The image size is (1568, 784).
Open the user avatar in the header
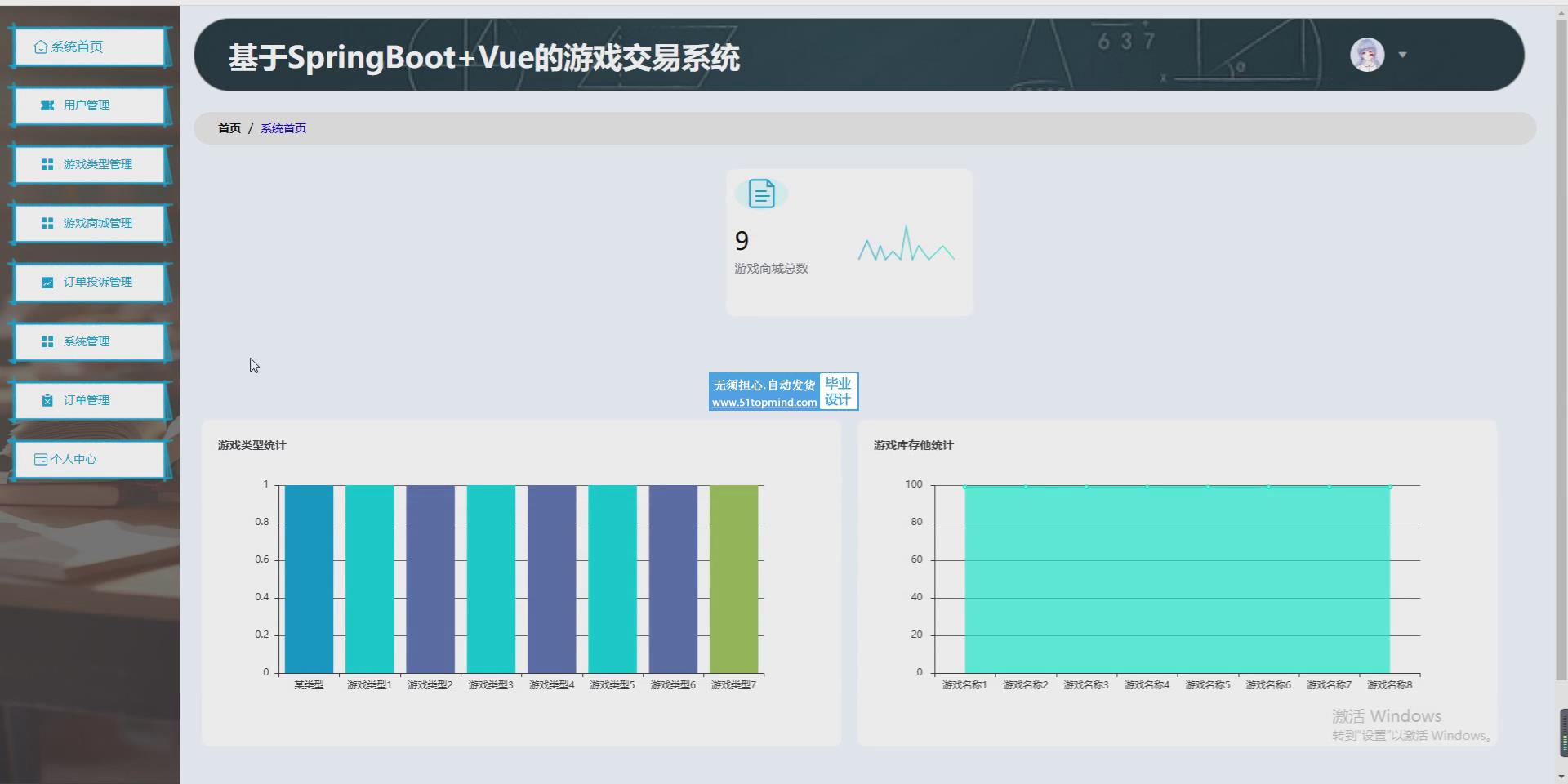[1367, 55]
